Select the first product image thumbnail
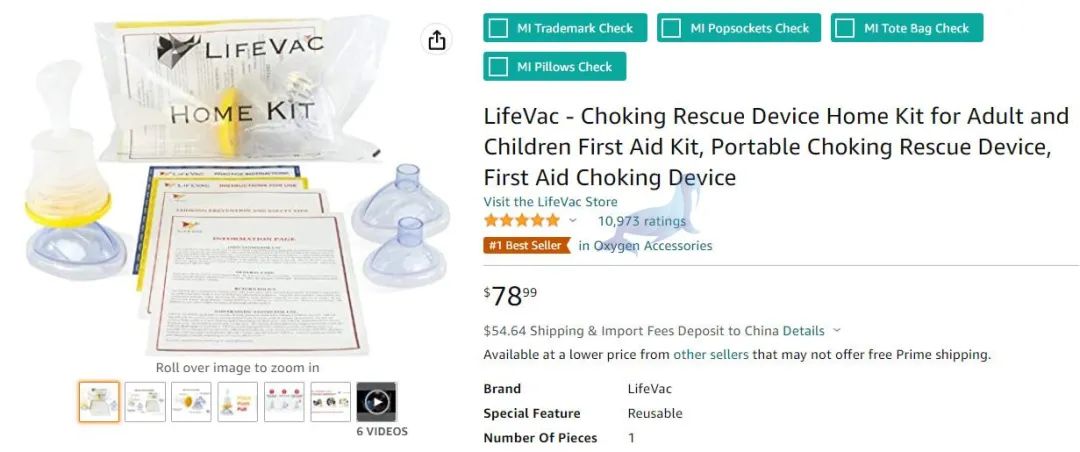 click(x=99, y=402)
